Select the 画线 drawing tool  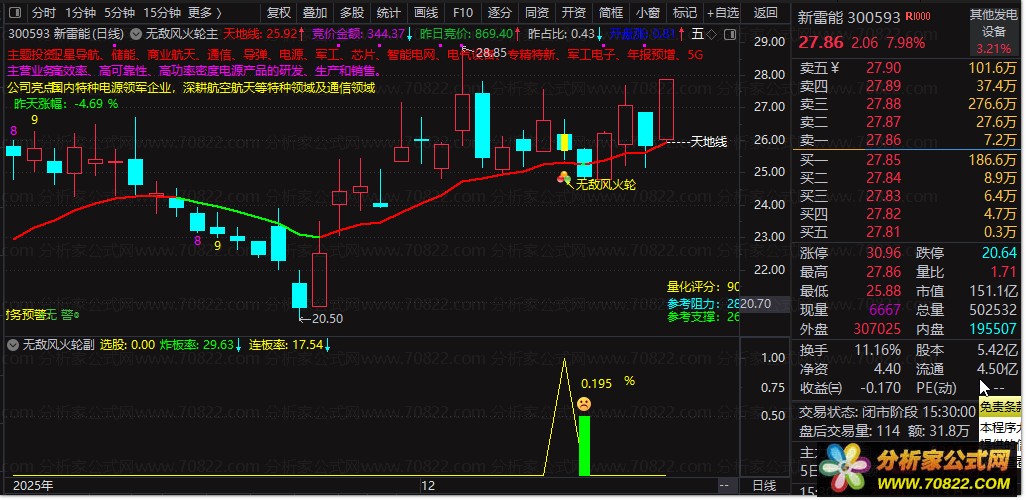tap(426, 12)
